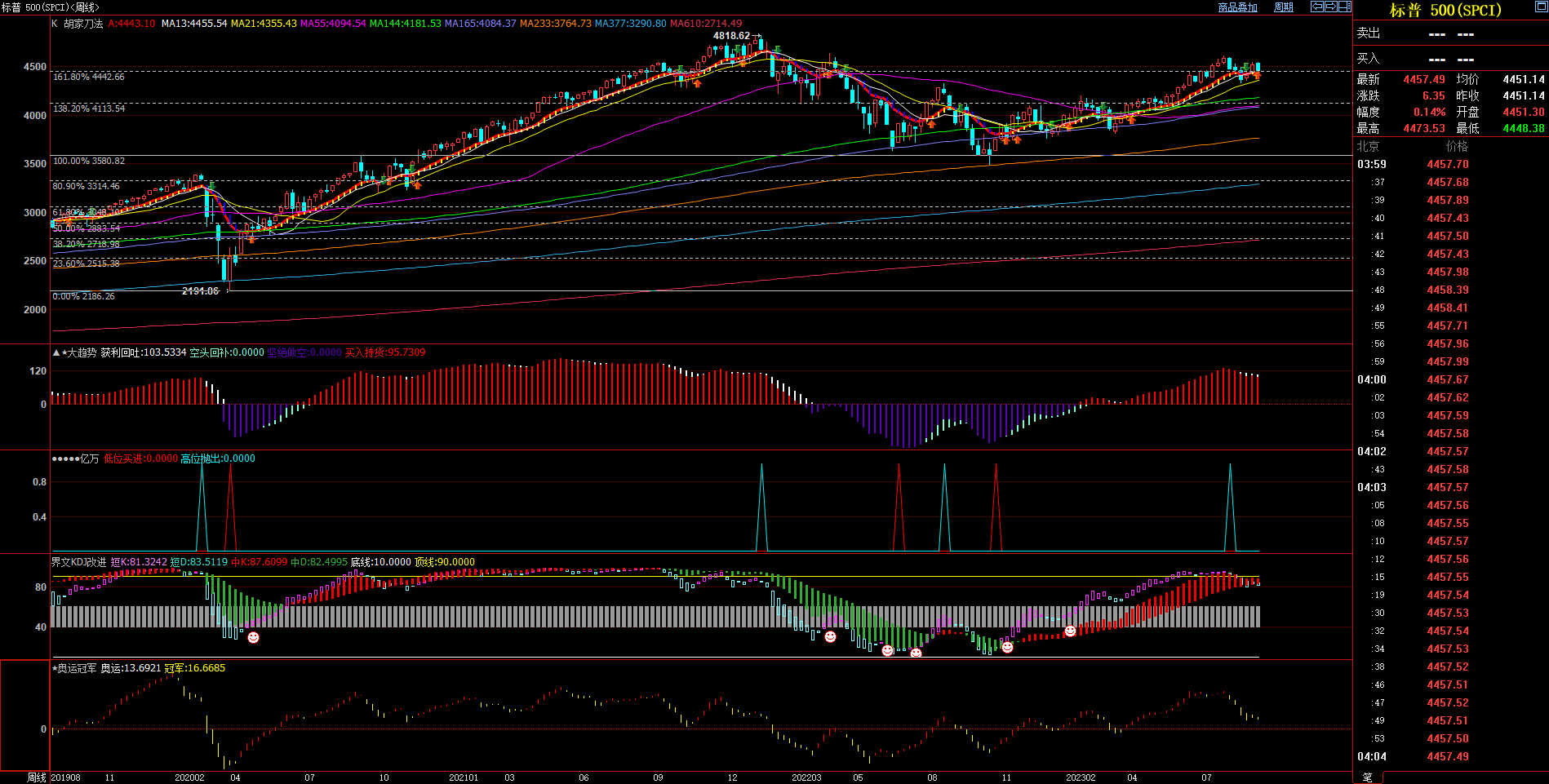The height and width of the screenshot is (784, 1549).
Task: Click the last smiley marker in KD panel
Action: (x=1070, y=631)
